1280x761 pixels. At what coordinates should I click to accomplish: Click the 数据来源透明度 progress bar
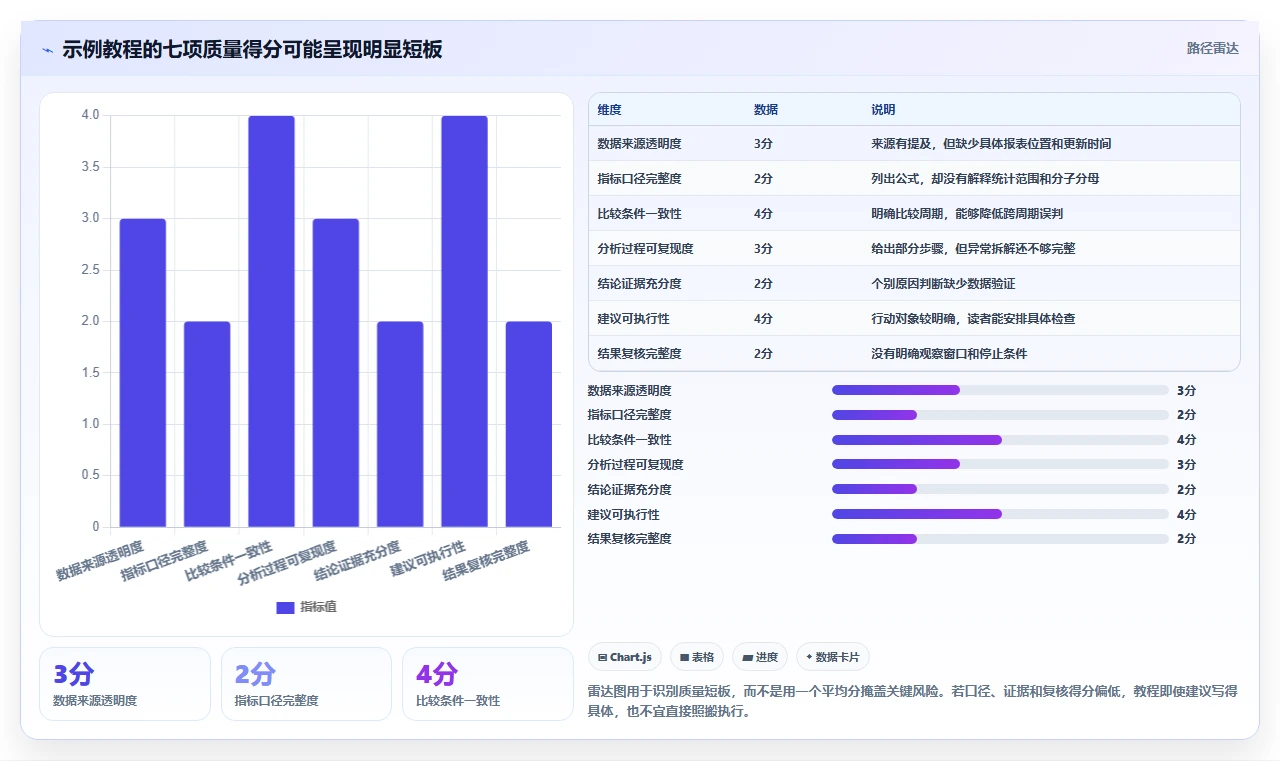pyautogui.click(x=1000, y=390)
